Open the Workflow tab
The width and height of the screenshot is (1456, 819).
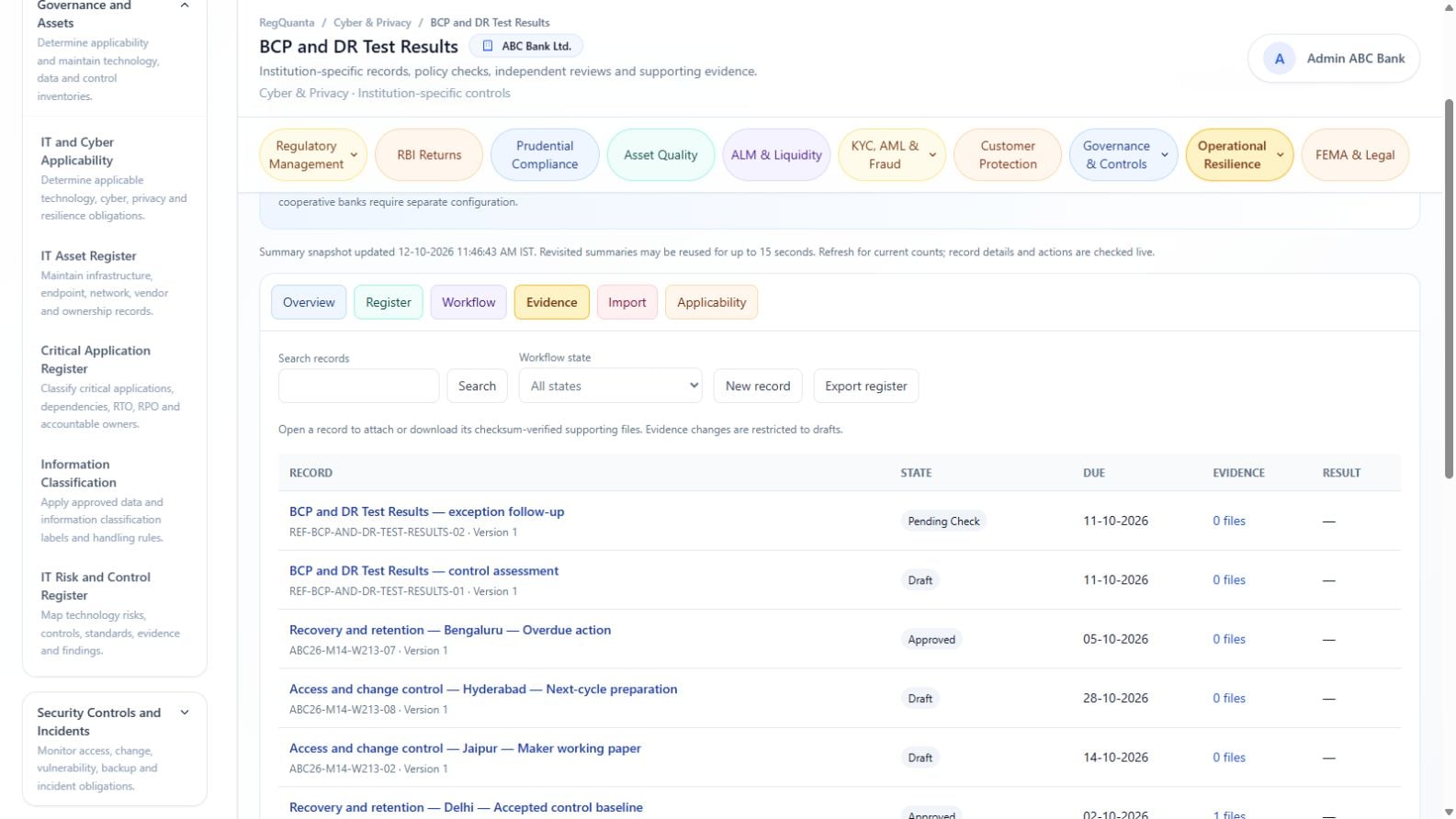(468, 302)
